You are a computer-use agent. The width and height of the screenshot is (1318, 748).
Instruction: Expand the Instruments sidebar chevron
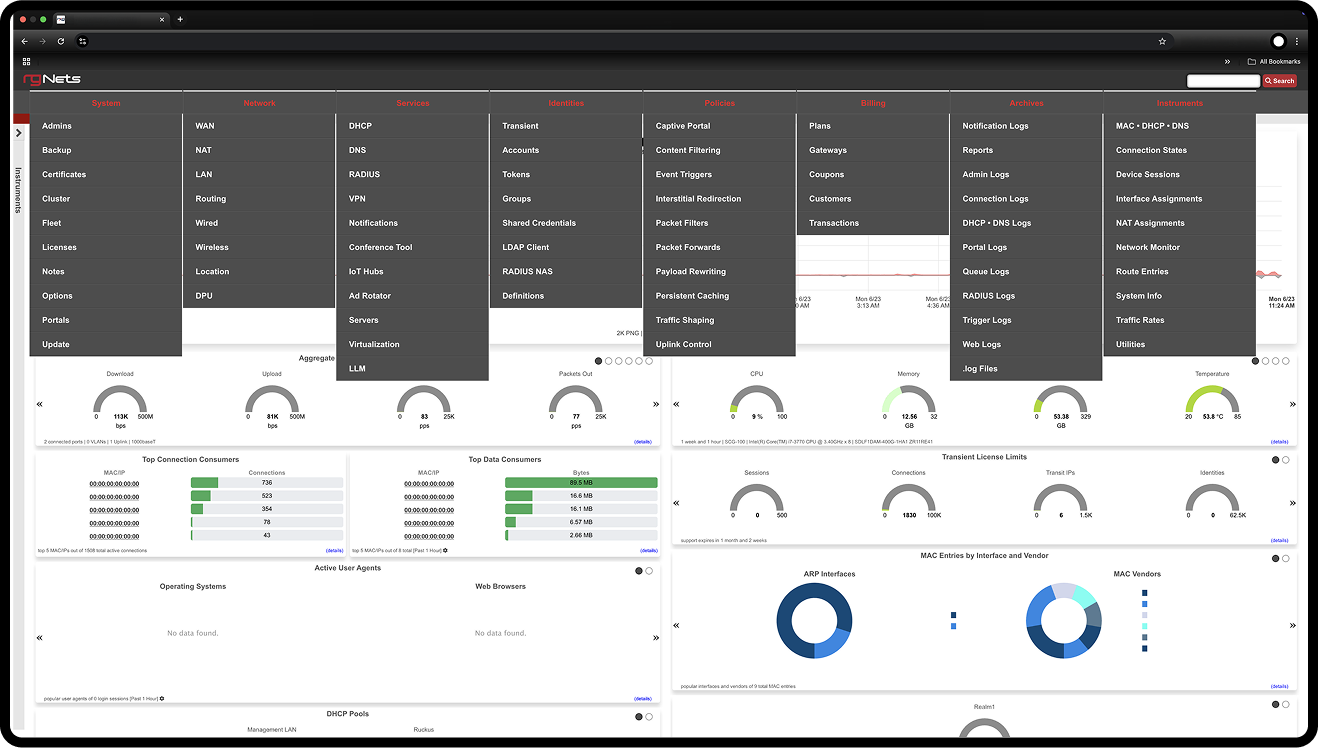tap(19, 133)
